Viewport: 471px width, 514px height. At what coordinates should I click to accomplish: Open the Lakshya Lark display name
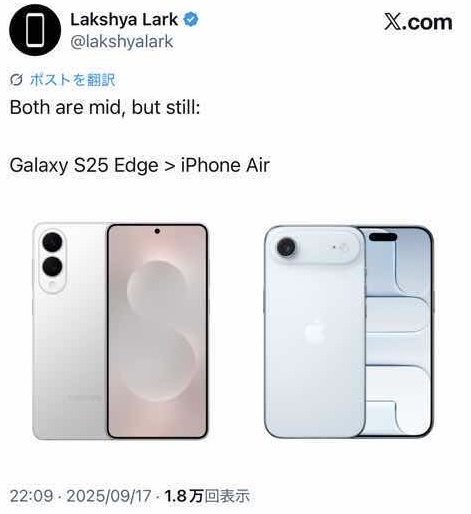(x=124, y=20)
